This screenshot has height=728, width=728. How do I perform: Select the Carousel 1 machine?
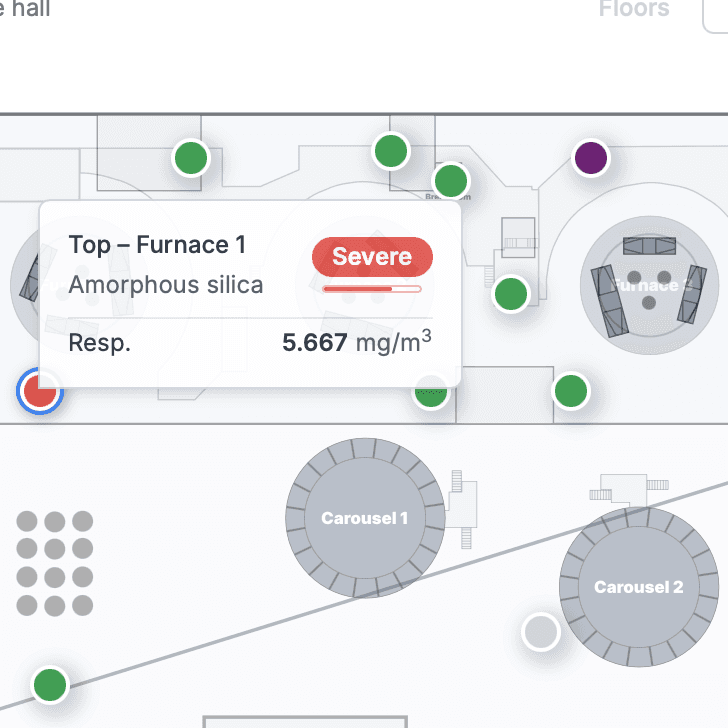pyautogui.click(x=365, y=518)
